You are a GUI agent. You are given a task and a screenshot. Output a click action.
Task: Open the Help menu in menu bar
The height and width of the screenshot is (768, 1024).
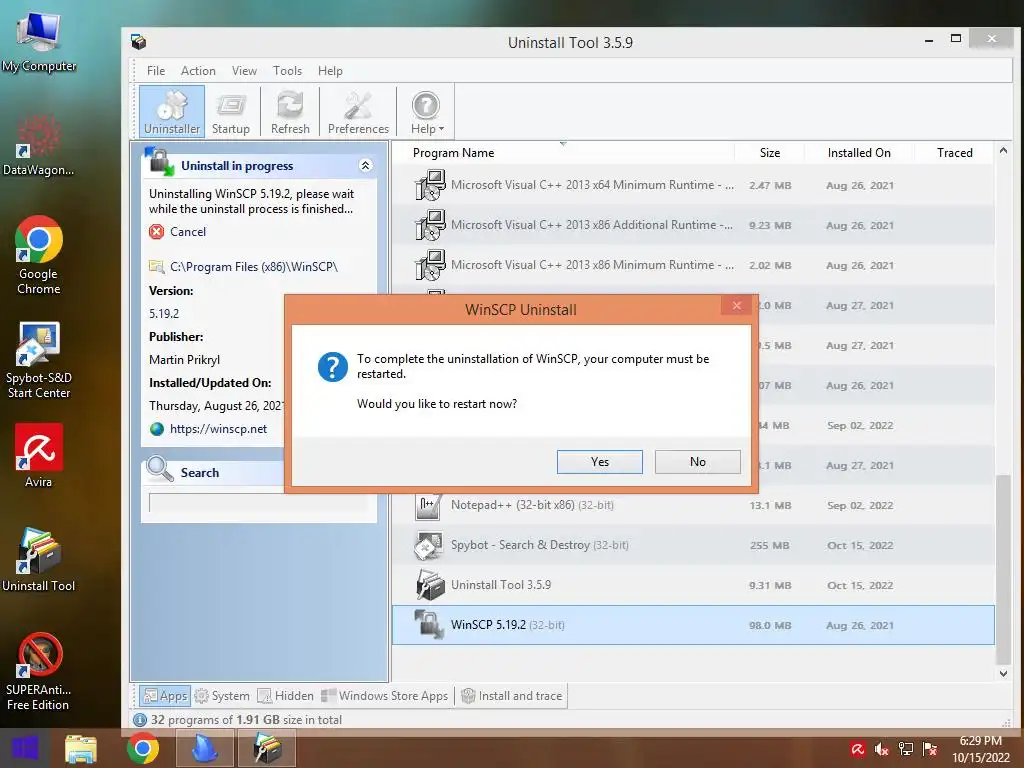[x=330, y=71]
